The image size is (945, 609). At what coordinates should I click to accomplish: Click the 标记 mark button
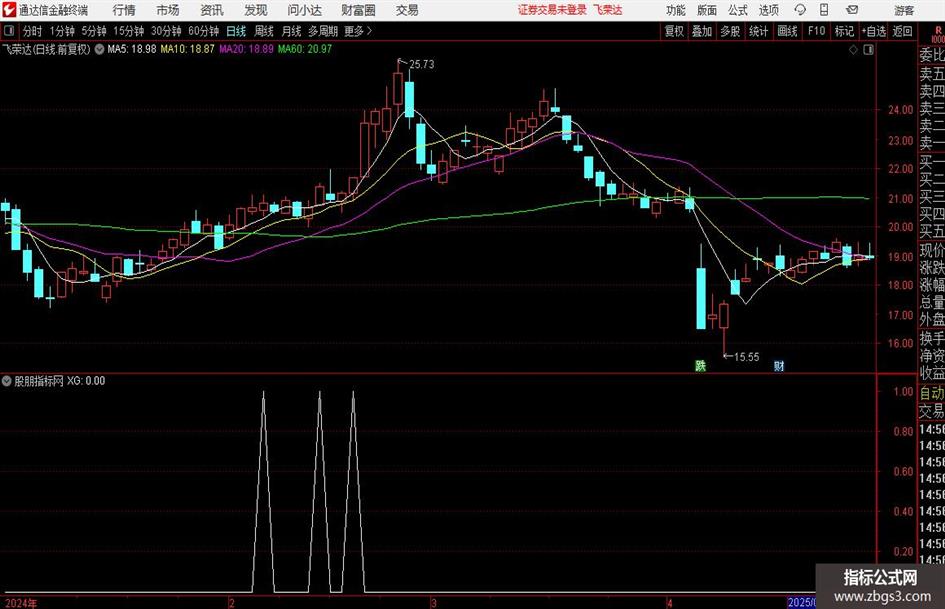844,31
